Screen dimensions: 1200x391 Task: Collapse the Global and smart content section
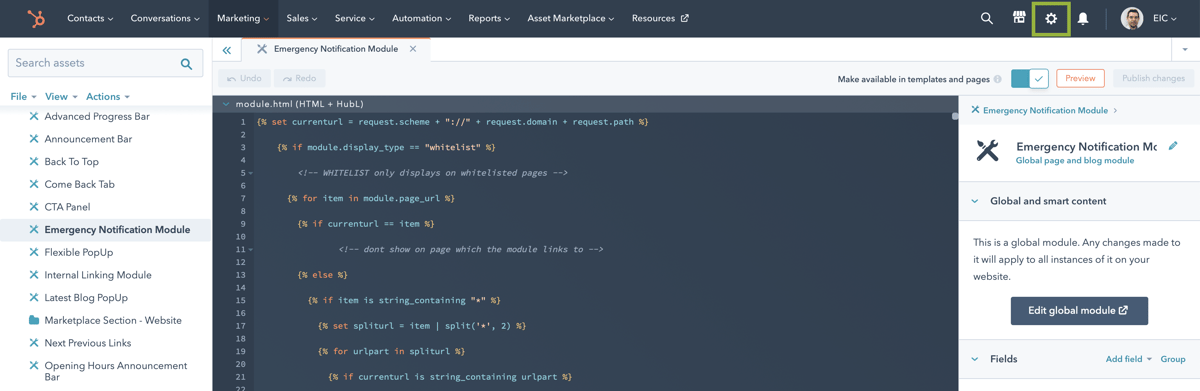tap(975, 201)
